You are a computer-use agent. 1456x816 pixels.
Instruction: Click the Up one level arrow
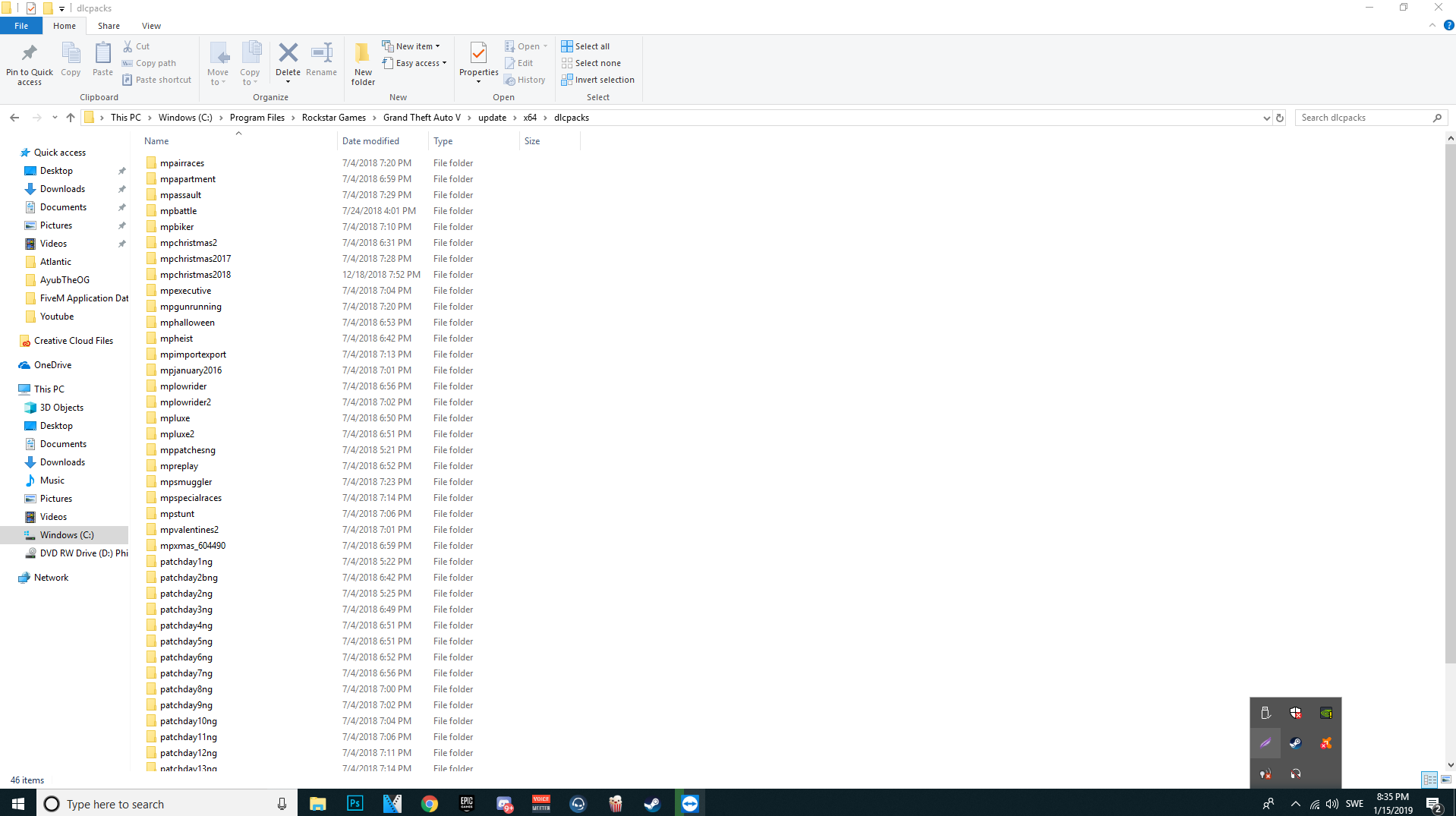(x=71, y=118)
